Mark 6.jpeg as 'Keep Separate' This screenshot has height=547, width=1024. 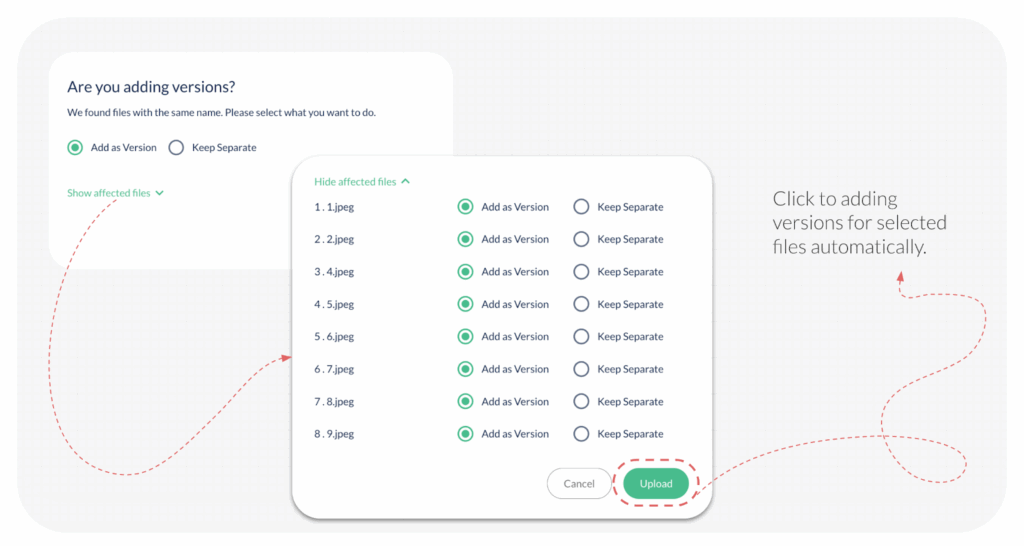tap(581, 337)
